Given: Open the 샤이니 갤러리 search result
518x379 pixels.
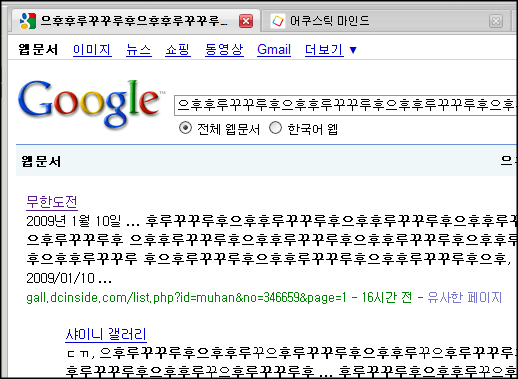Looking at the screenshot, I should [x=106, y=334].
